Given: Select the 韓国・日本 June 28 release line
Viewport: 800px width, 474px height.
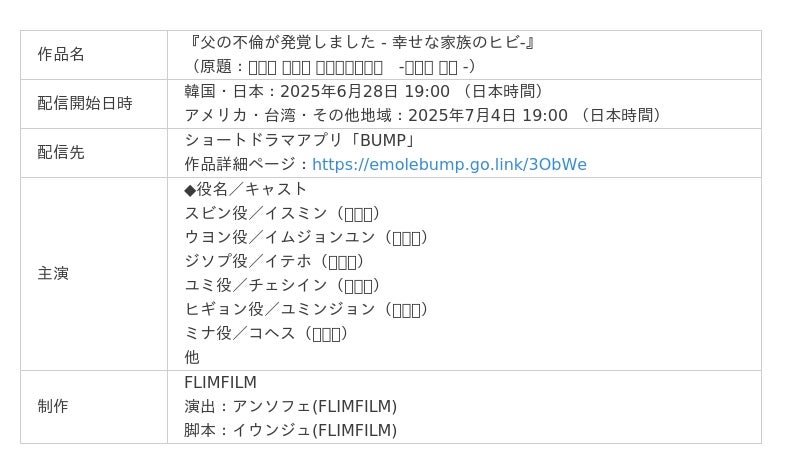Looking at the screenshot, I should [364, 92].
